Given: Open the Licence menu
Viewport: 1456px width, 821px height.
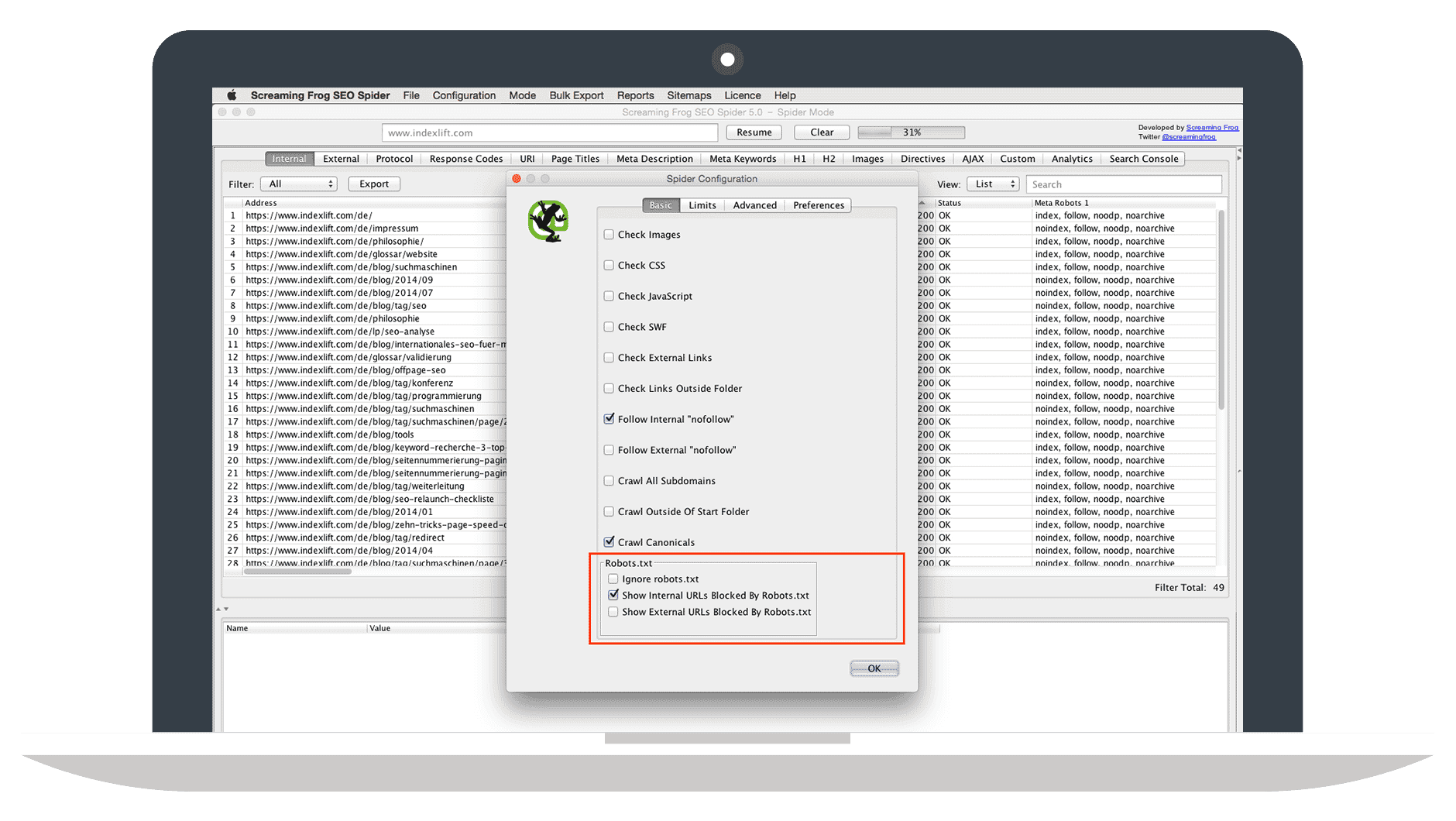Looking at the screenshot, I should [743, 95].
